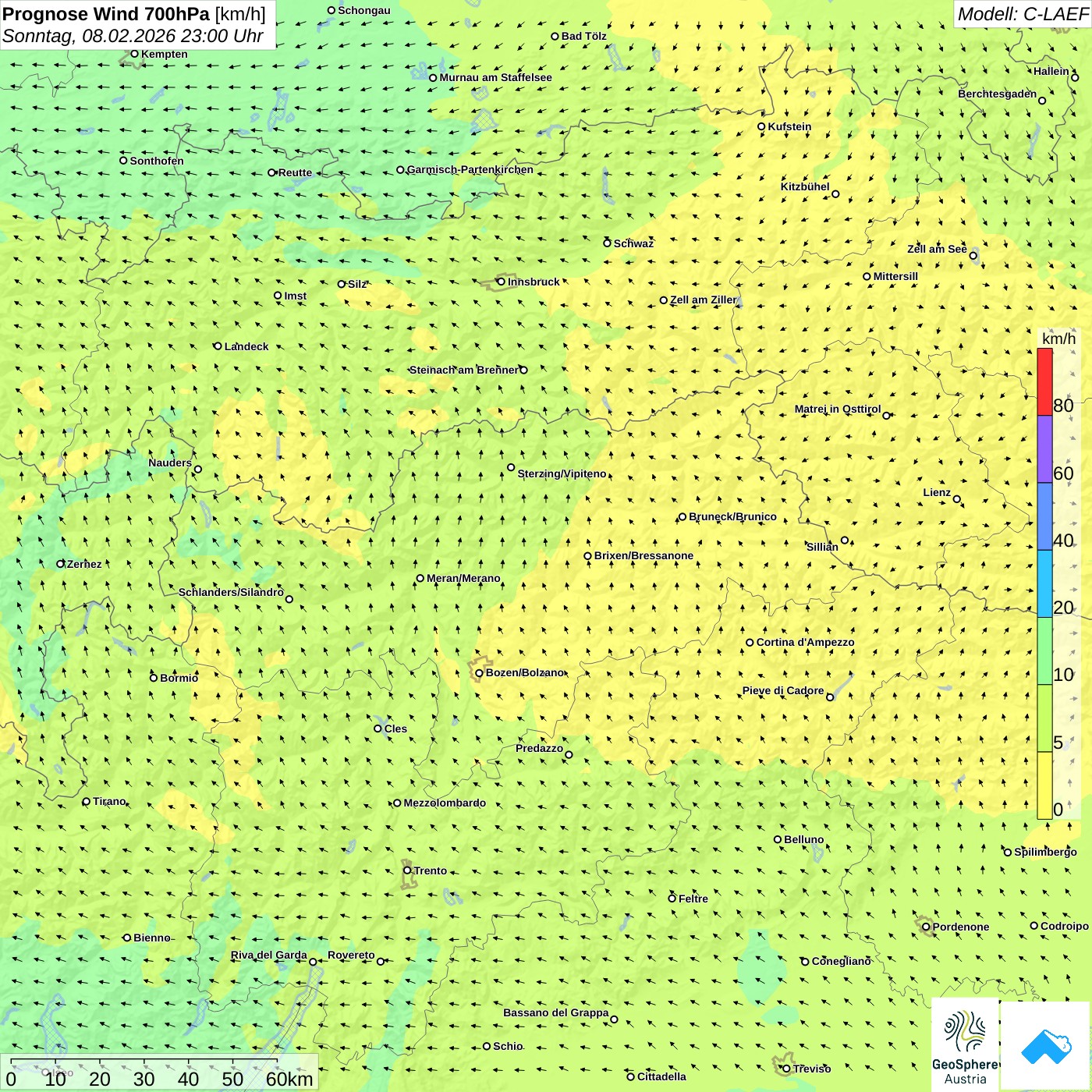
Task: Click the Cles location marker
Action: pyautogui.click(x=378, y=729)
